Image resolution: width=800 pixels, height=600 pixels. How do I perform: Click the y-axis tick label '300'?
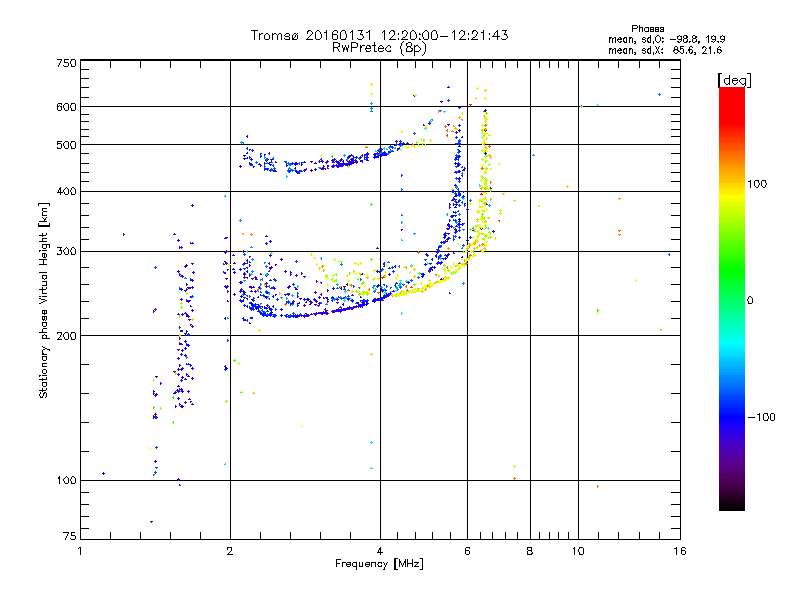pyautogui.click(x=66, y=252)
